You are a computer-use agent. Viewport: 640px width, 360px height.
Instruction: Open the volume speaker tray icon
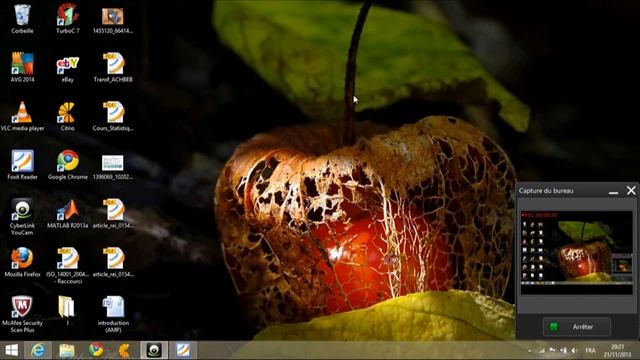pos(574,350)
